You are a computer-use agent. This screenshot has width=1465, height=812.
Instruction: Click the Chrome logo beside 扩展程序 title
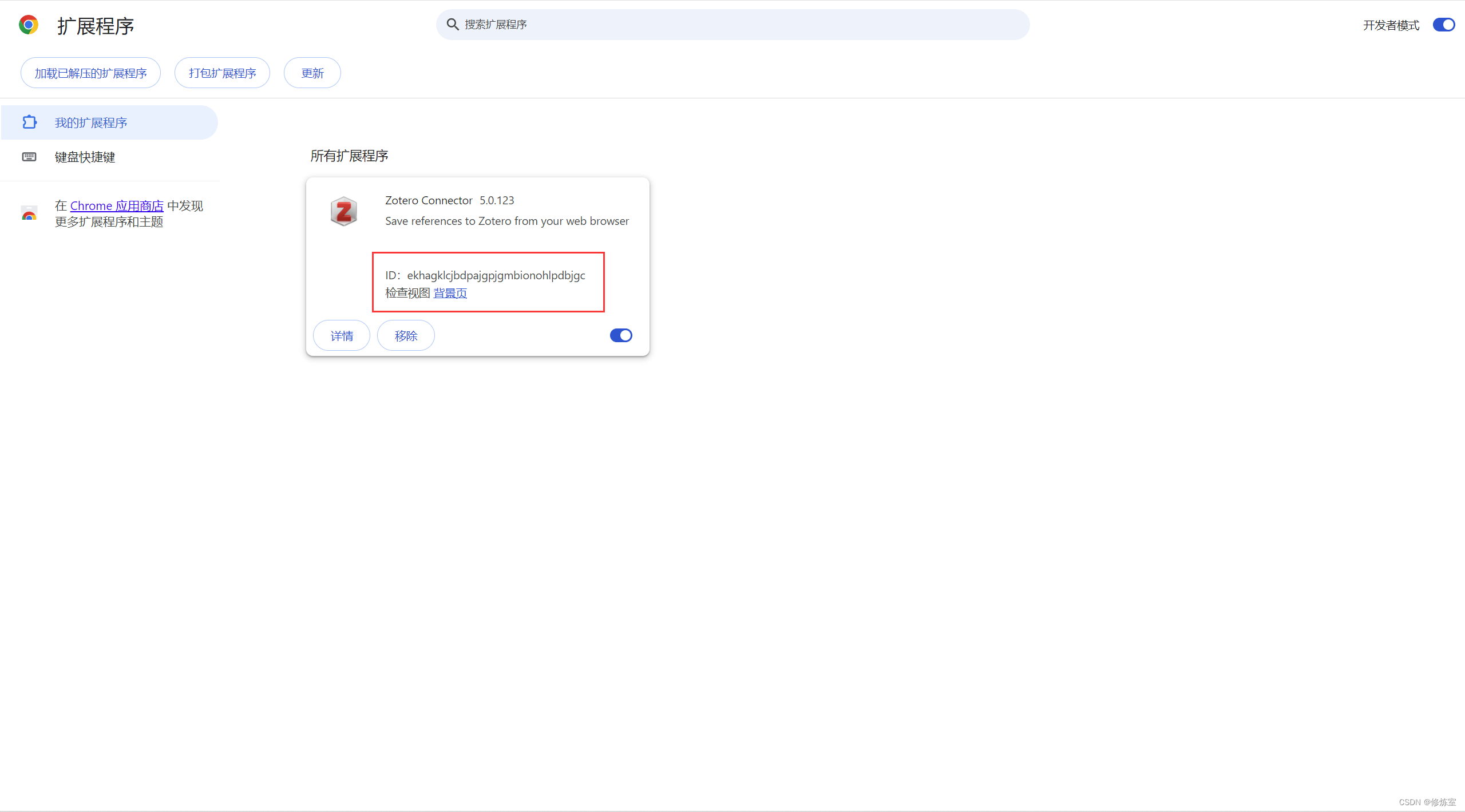click(x=29, y=25)
